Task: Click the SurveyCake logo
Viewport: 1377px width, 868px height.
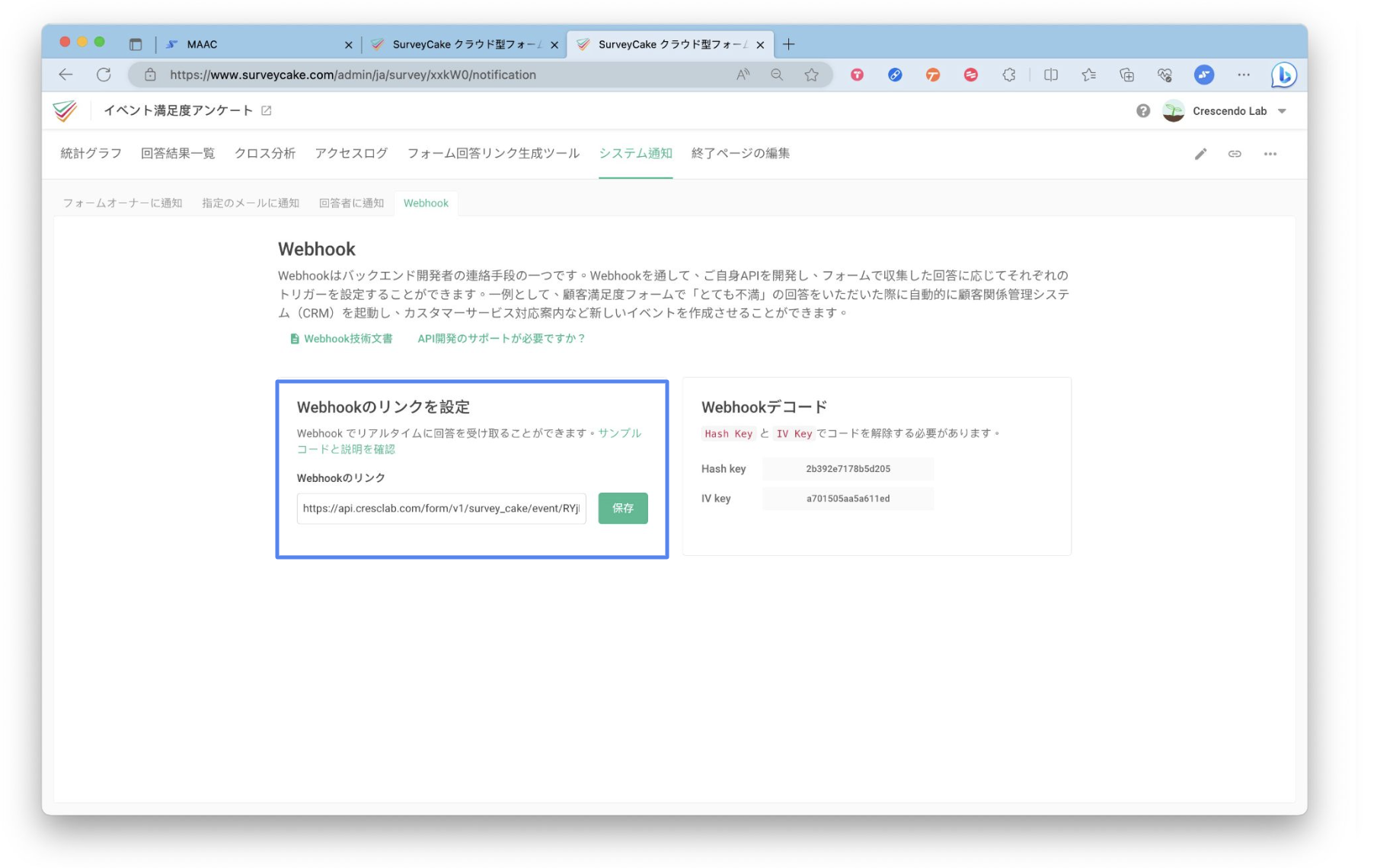Action: pyautogui.click(x=65, y=111)
